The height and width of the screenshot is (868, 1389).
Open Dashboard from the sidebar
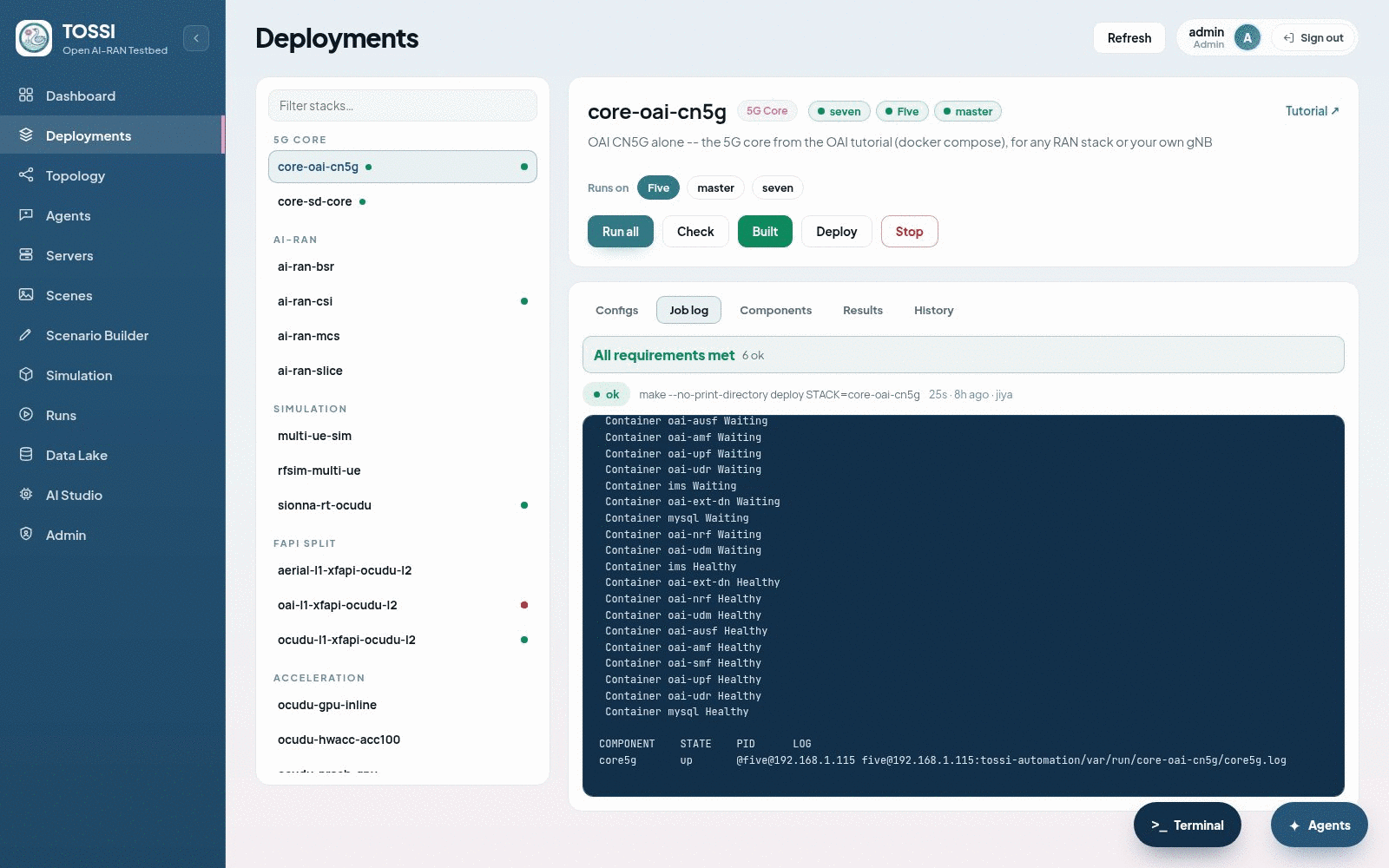pyautogui.click(x=113, y=95)
